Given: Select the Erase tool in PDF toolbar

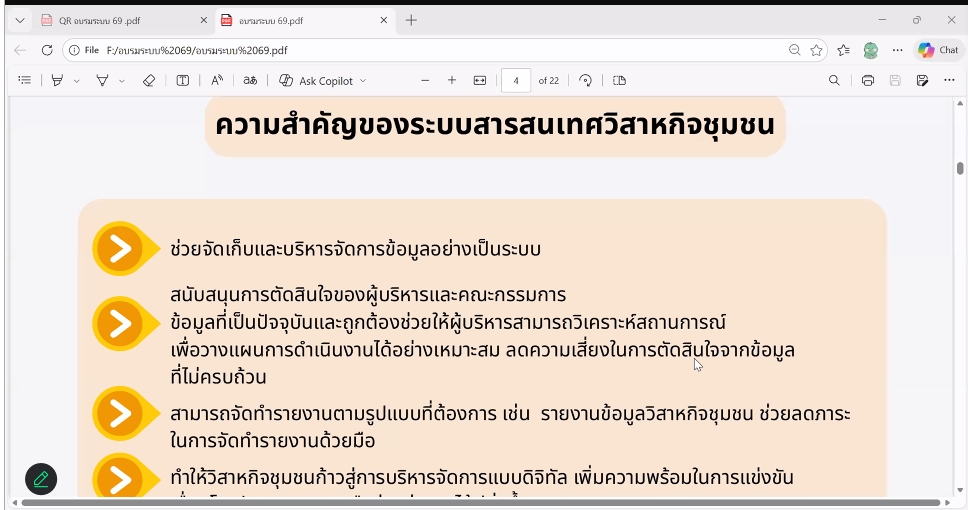Looking at the screenshot, I should [x=149, y=80].
